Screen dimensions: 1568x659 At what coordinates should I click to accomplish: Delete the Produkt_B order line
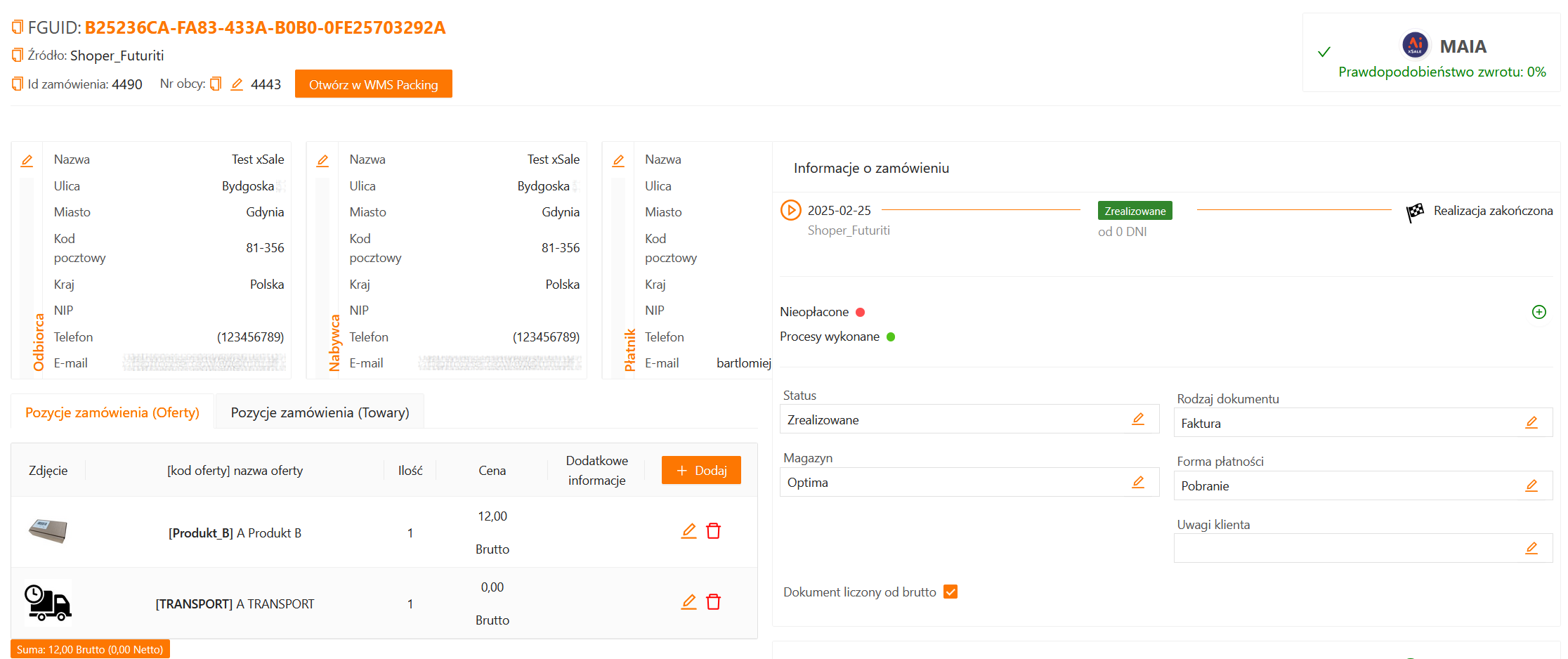713,531
